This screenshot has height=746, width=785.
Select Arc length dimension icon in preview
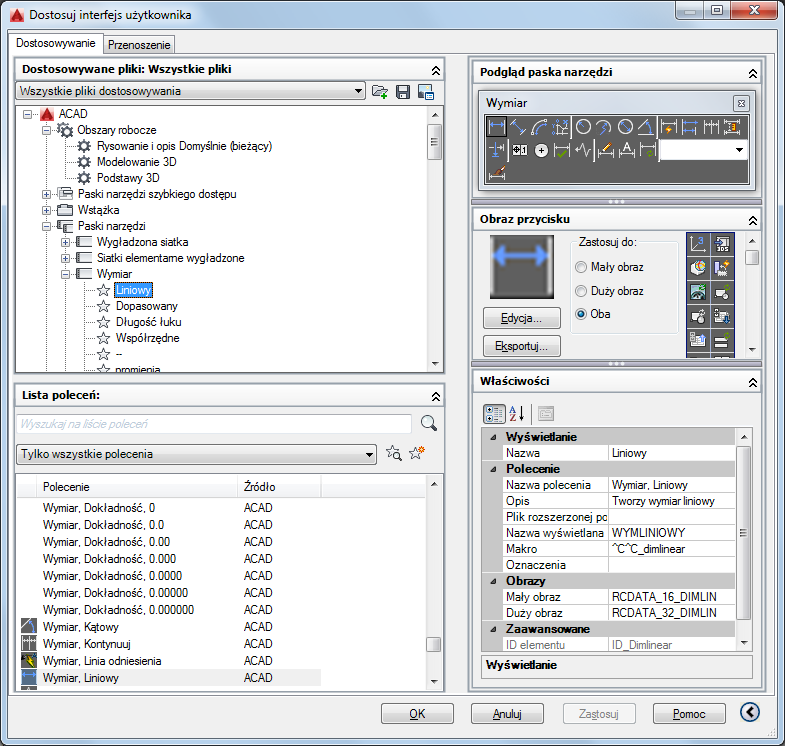539,127
